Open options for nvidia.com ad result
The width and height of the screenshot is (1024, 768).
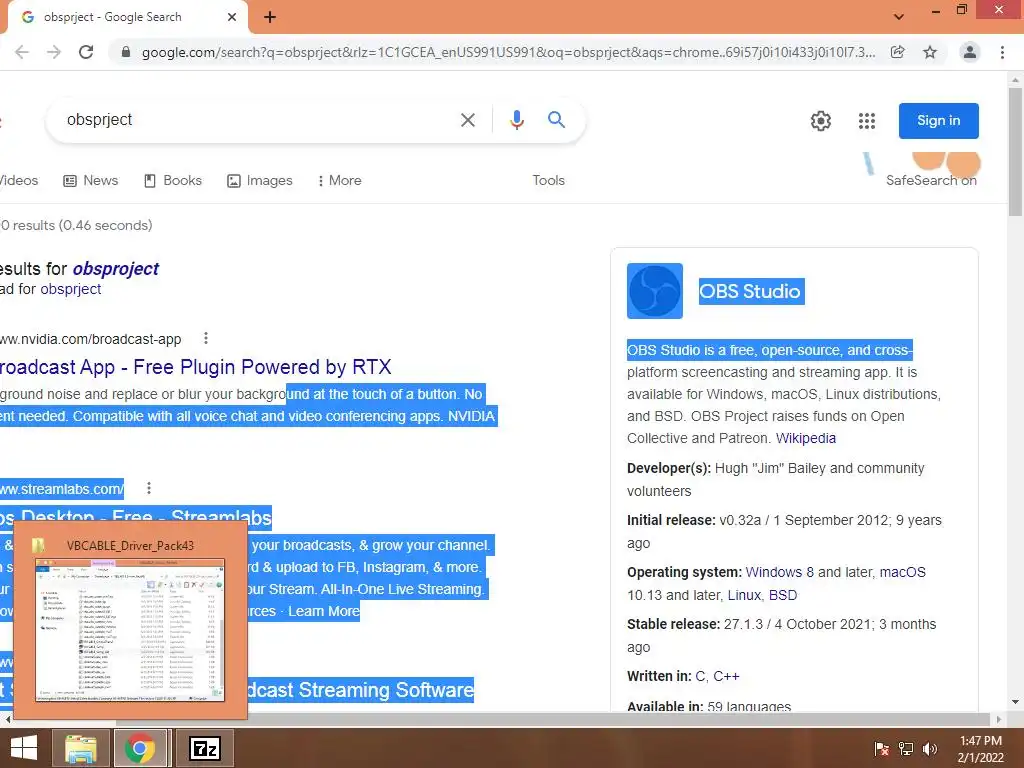(206, 338)
